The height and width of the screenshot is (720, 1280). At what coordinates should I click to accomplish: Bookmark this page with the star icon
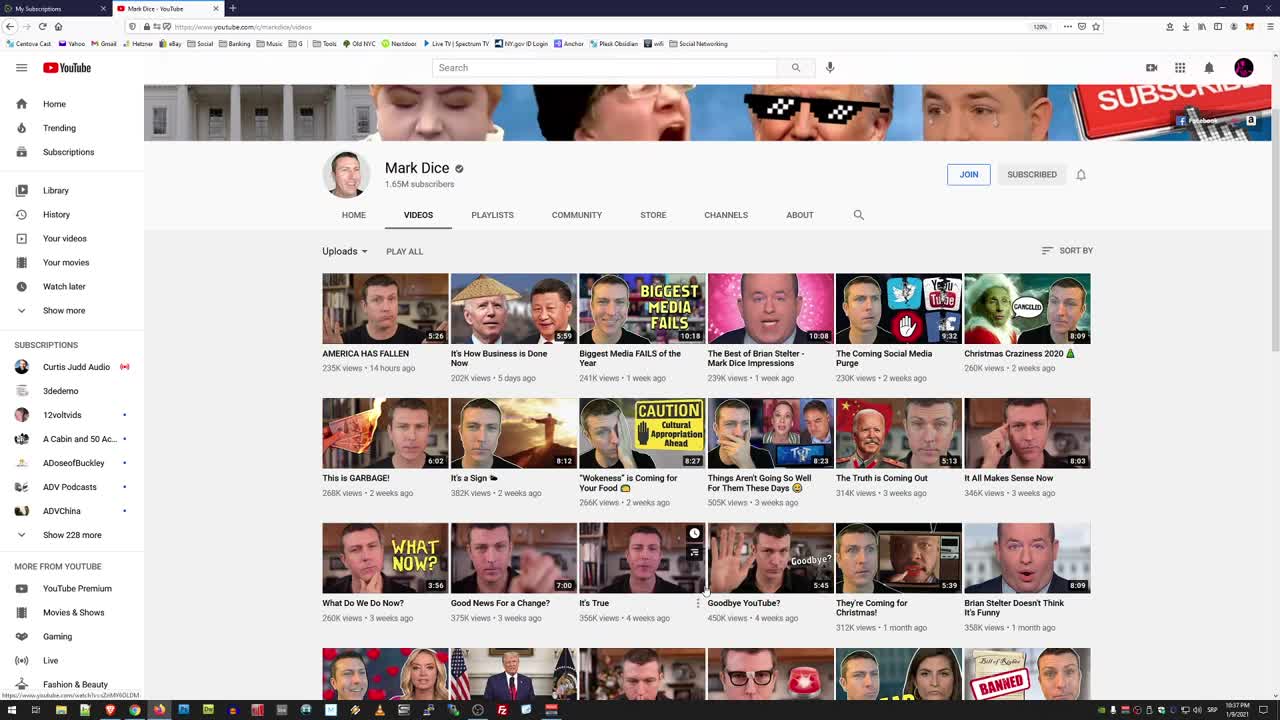coord(1096,26)
